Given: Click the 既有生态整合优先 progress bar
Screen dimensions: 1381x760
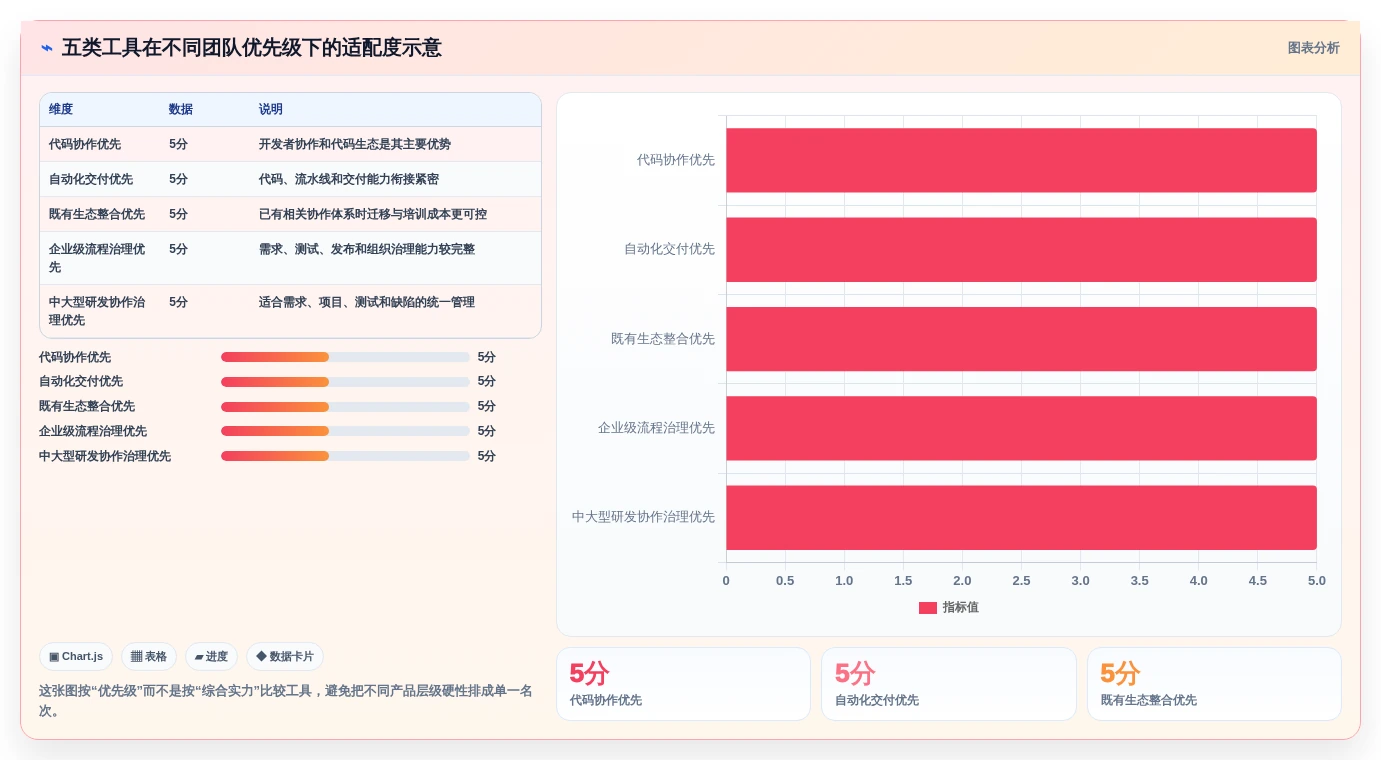Looking at the screenshot, I should 345,407.
